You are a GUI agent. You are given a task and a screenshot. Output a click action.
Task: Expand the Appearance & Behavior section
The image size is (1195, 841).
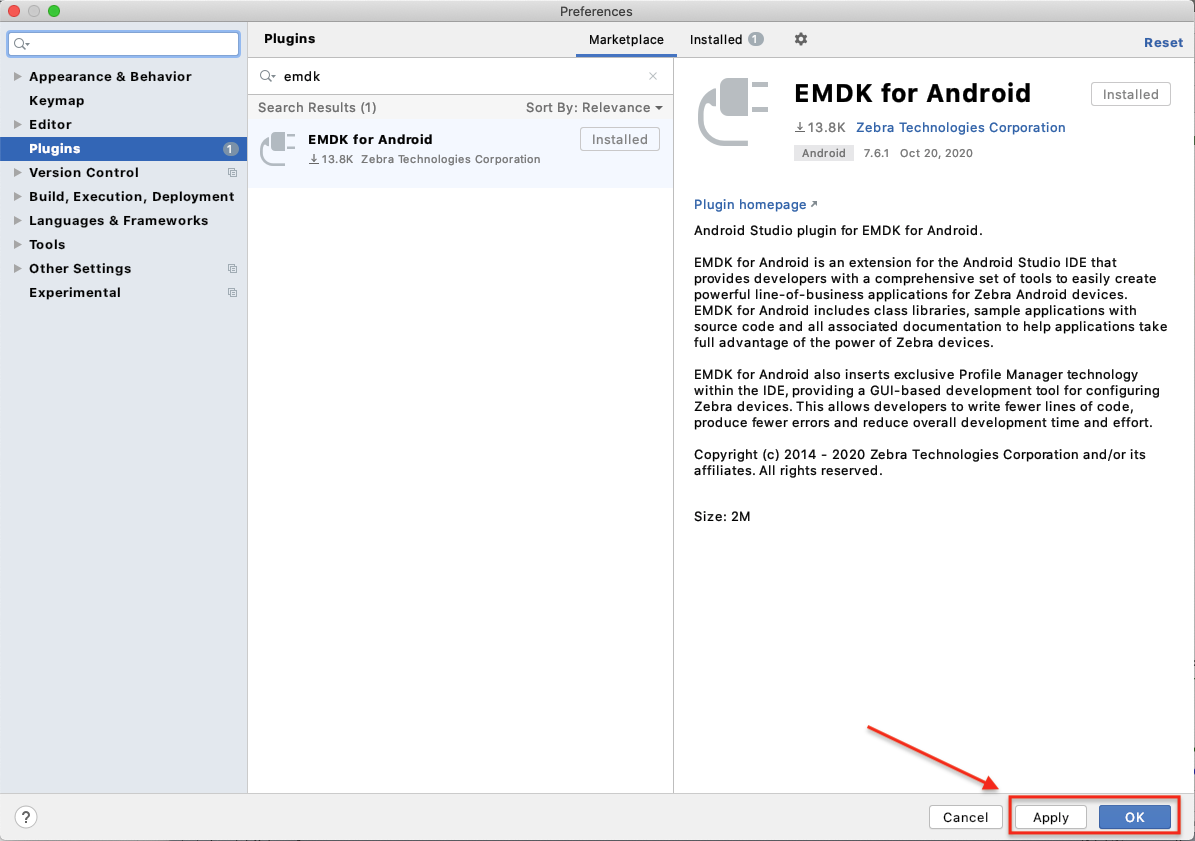click(17, 77)
